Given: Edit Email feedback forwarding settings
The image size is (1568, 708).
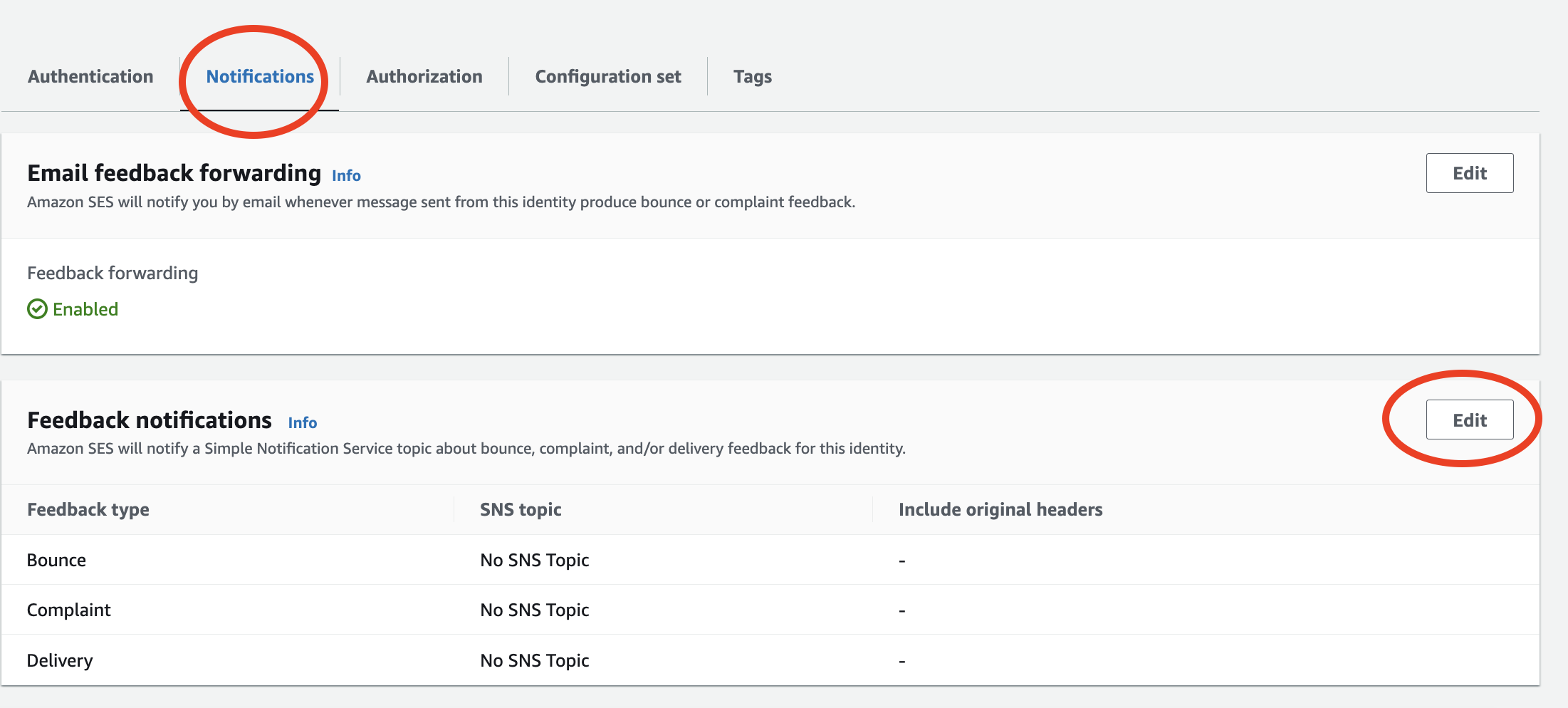Looking at the screenshot, I should [x=1469, y=173].
